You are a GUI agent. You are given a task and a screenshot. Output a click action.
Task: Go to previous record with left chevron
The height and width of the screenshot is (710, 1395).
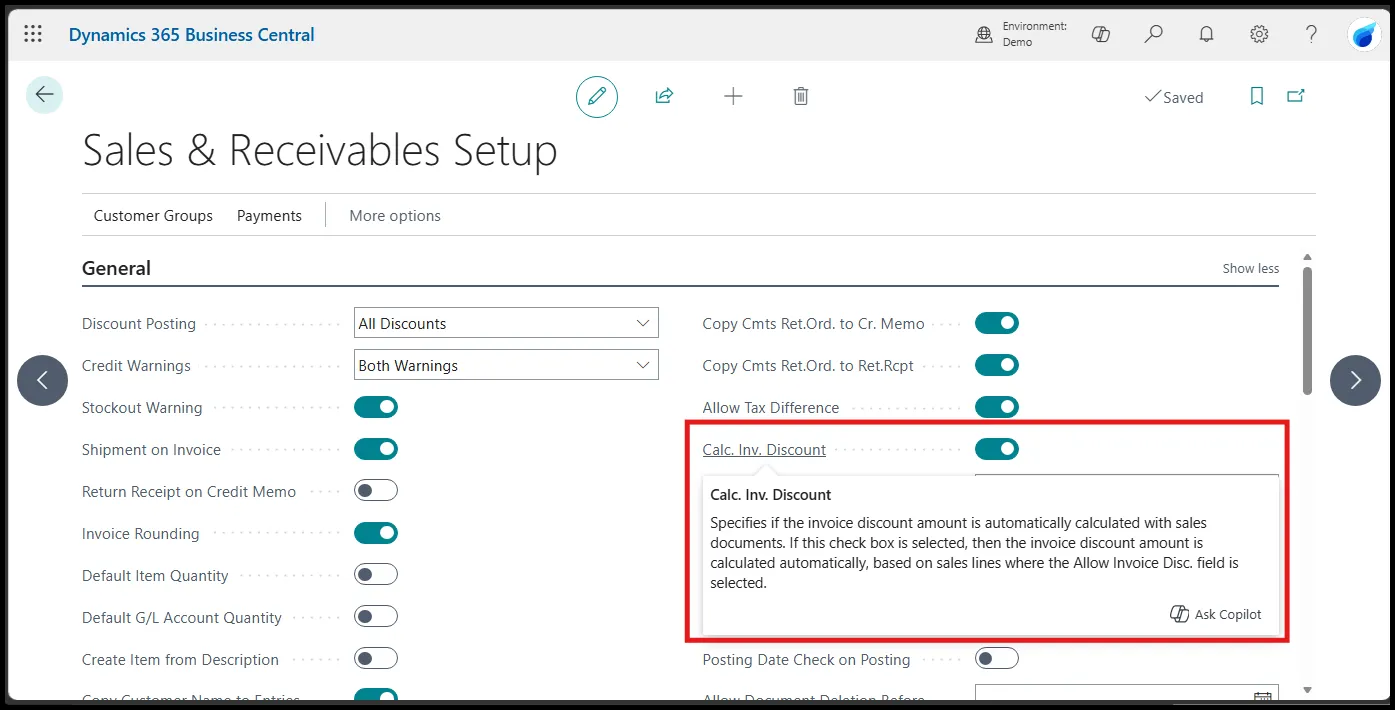[x=43, y=380]
